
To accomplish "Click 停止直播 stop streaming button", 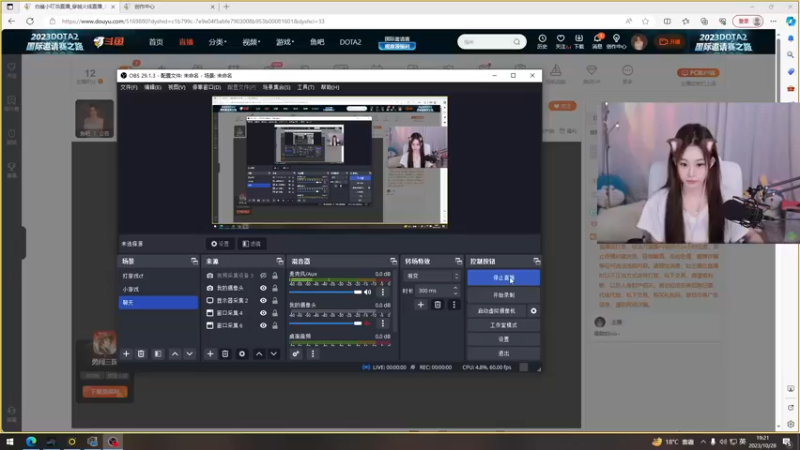I will tap(504, 278).
